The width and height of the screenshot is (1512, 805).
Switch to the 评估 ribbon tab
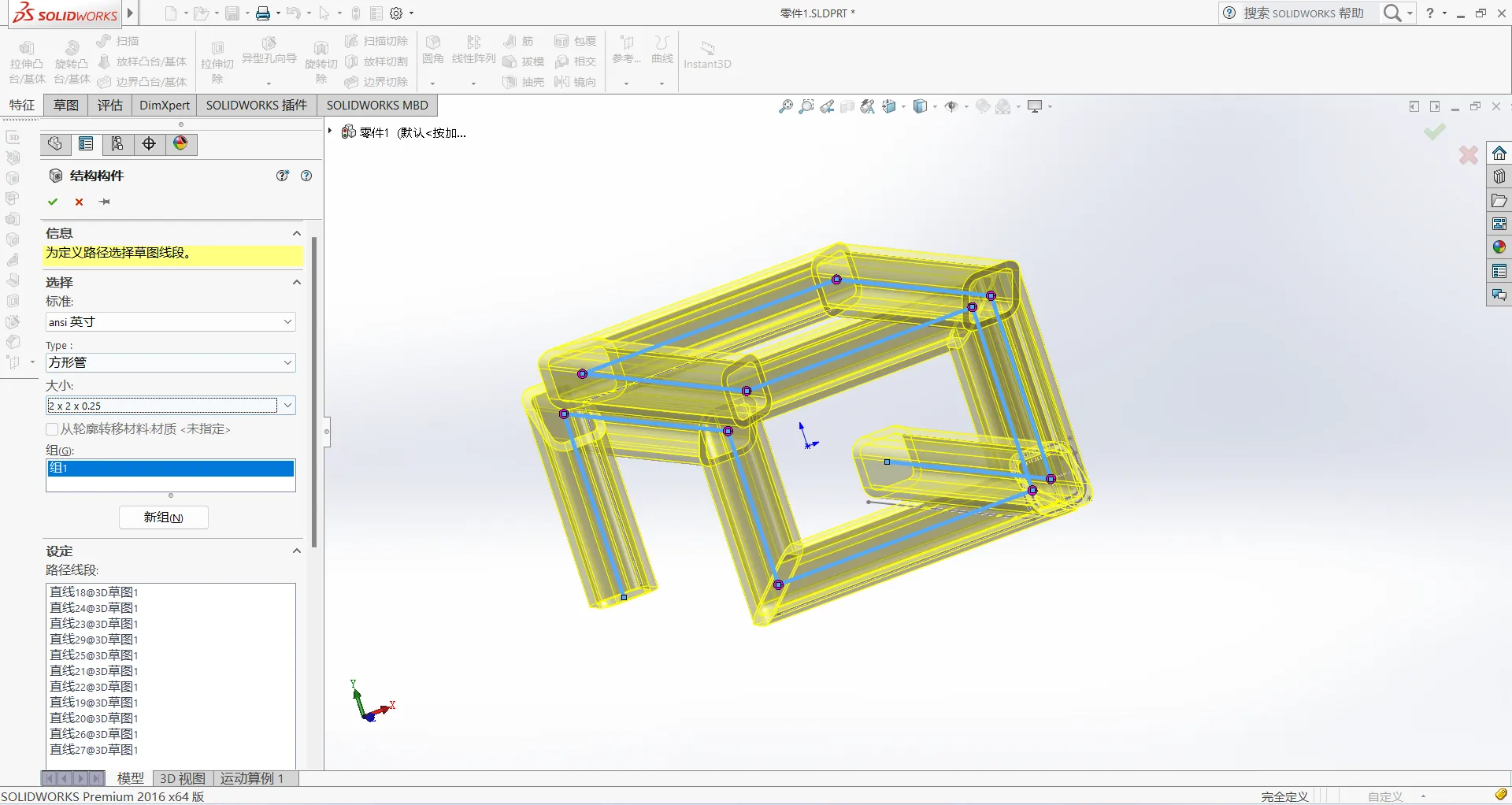tap(110, 106)
